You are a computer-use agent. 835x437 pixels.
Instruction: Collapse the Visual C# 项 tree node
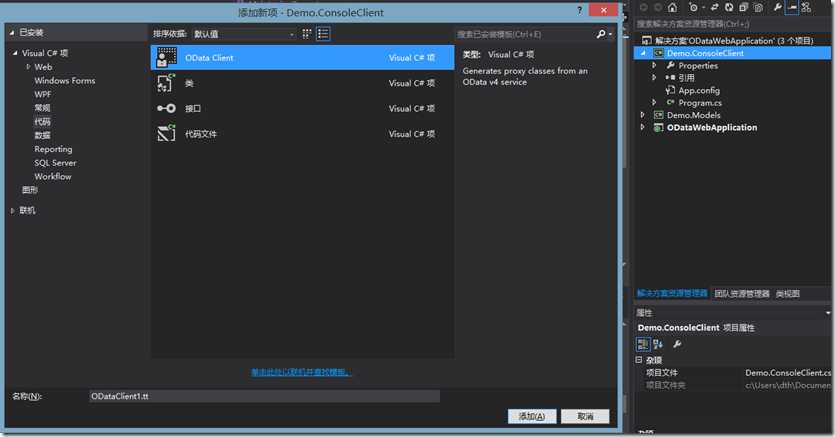(15, 53)
